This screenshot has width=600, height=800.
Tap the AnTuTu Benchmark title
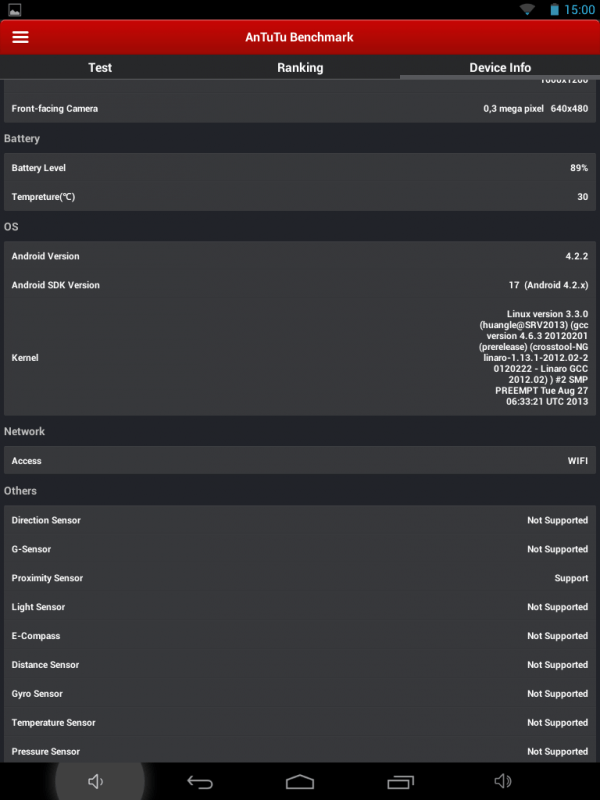300,37
